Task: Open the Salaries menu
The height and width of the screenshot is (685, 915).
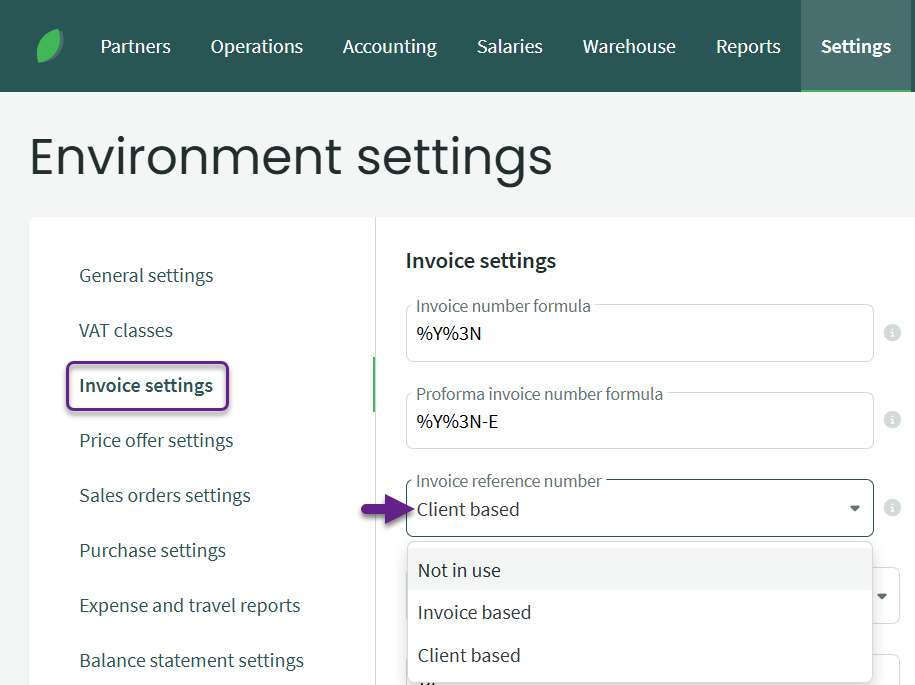Action: click(509, 47)
